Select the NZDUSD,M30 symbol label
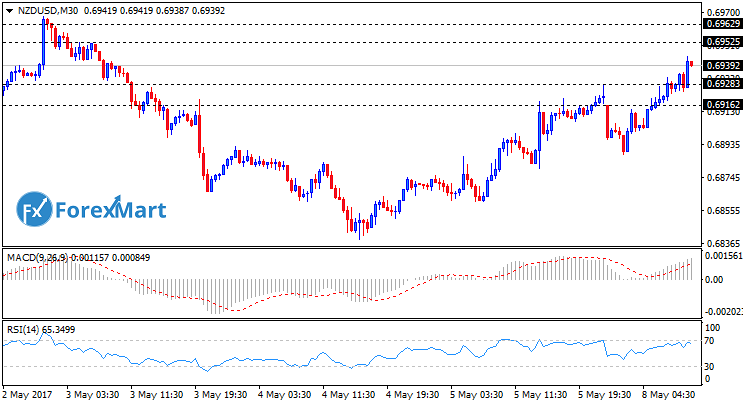 coord(48,10)
